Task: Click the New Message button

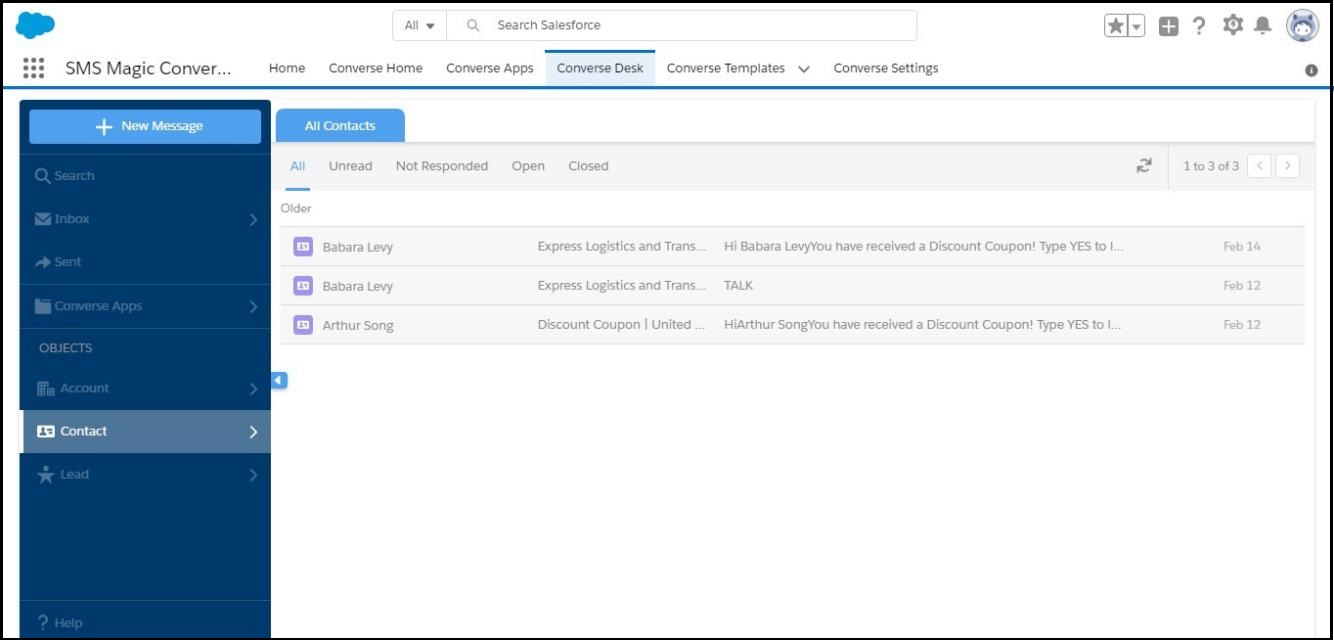Action: click(145, 126)
